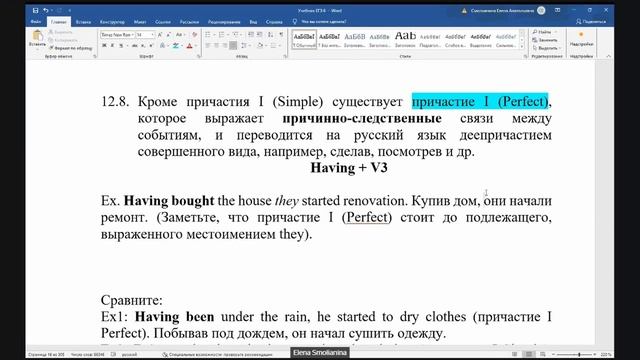Apply the Normal (Обычный) style
The height and width of the screenshot is (360, 640).
coord(304,40)
